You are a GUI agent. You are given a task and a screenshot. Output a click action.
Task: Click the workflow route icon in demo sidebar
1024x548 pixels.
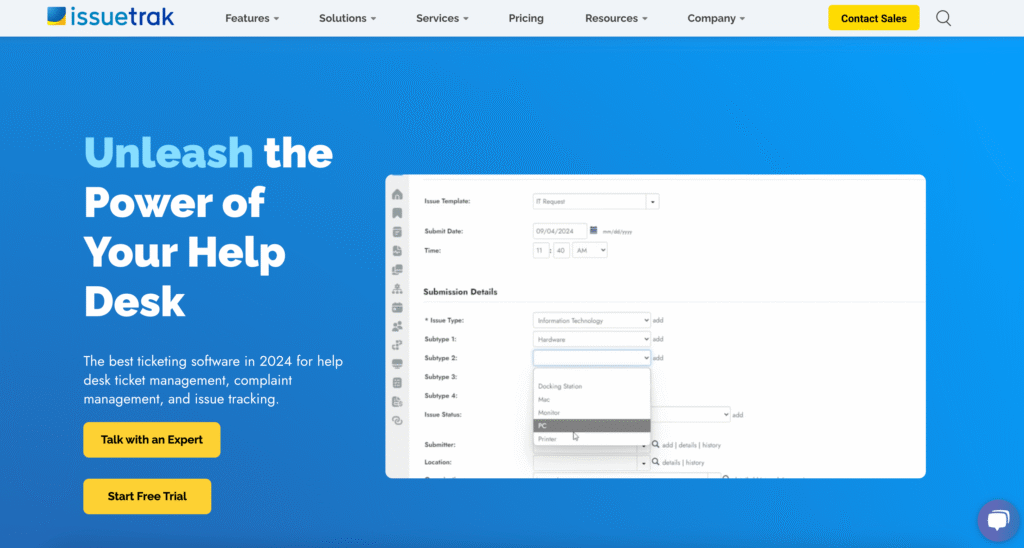coord(397,346)
